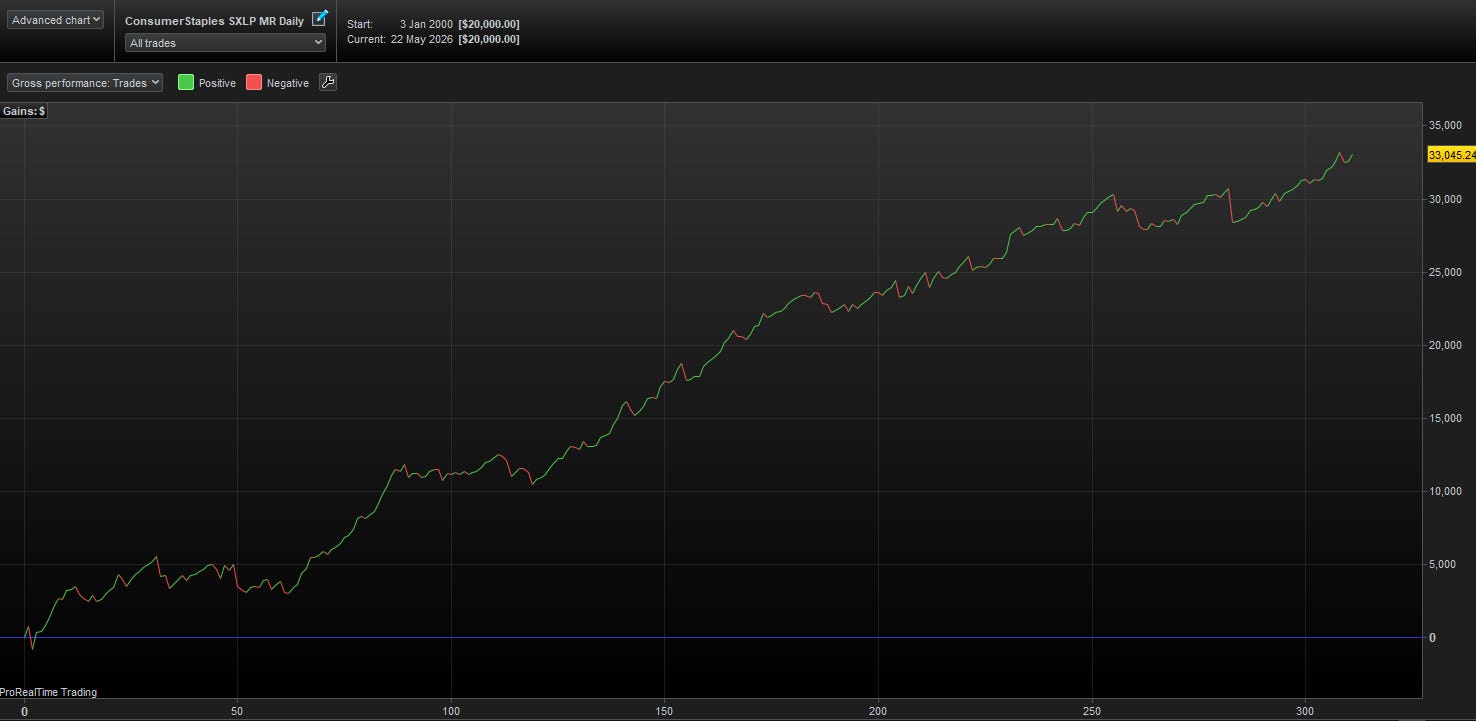Expand the All trades dropdown
The width and height of the screenshot is (1476, 721).
coord(226,43)
